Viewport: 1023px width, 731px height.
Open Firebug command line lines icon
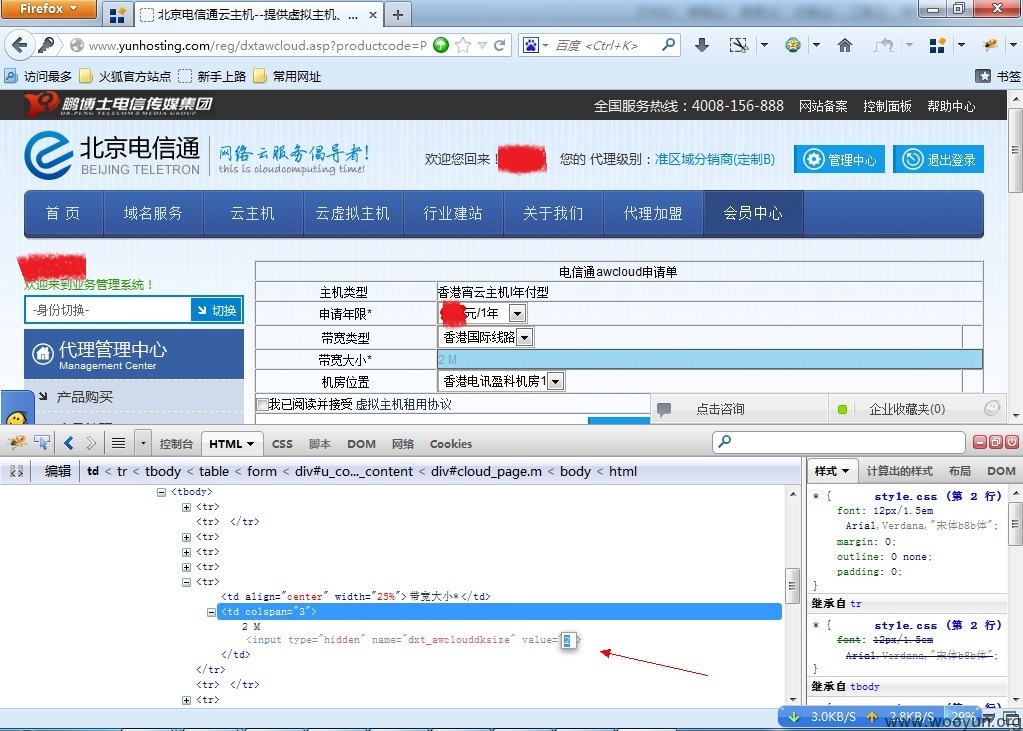coord(118,443)
